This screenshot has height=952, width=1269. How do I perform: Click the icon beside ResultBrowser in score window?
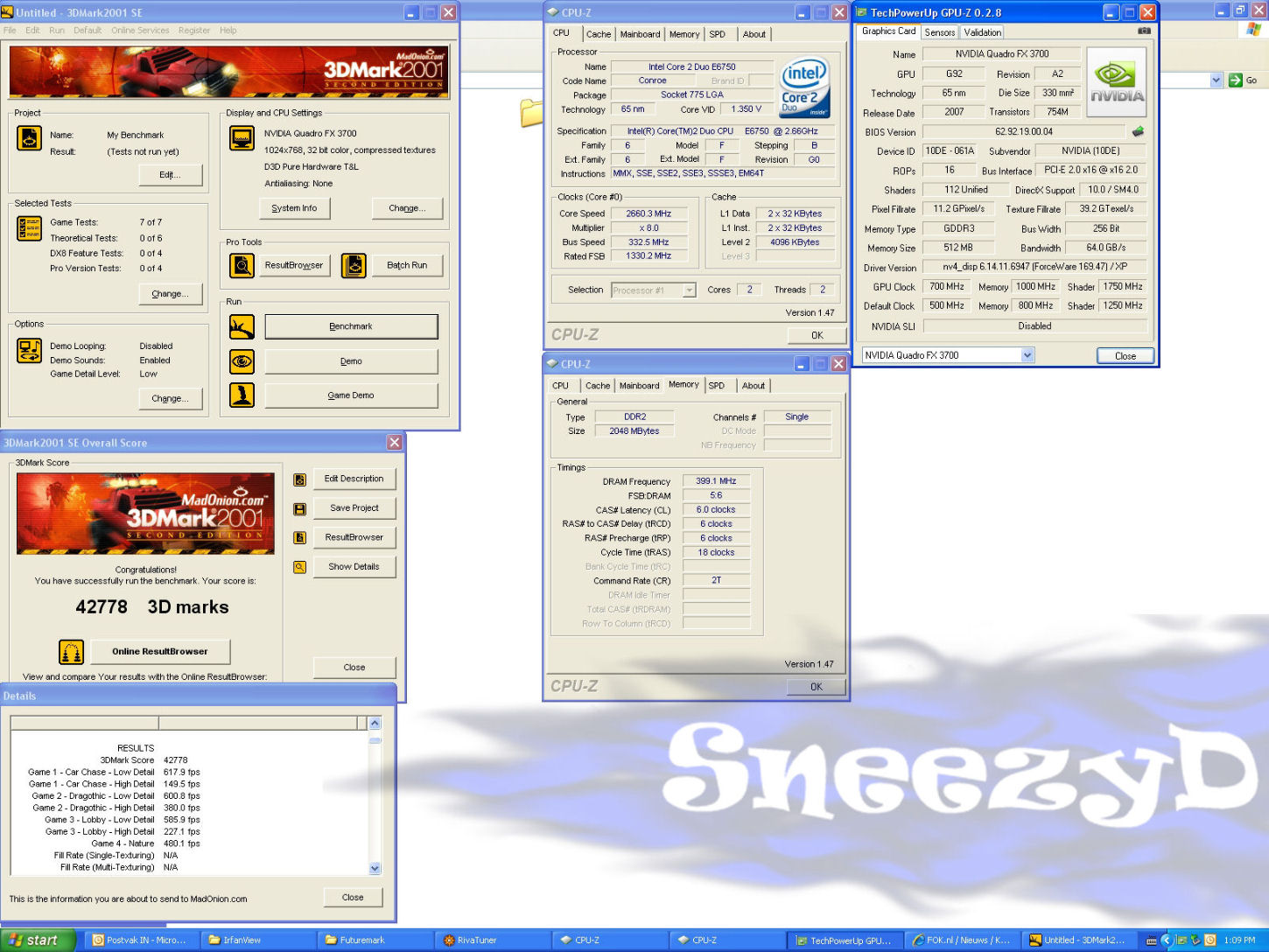(299, 537)
